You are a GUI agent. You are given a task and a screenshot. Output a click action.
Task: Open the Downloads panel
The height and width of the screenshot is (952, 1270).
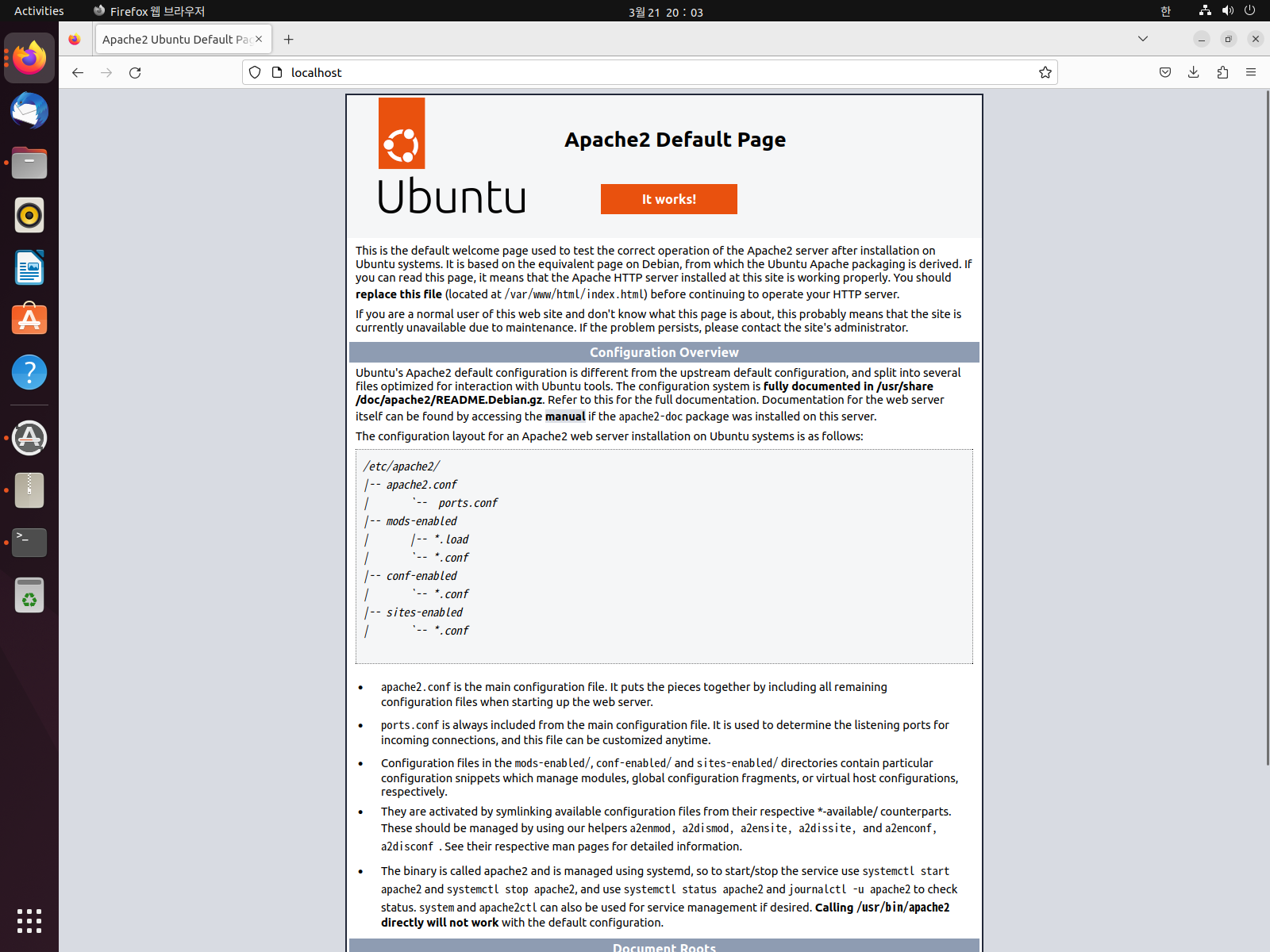[x=1194, y=72]
